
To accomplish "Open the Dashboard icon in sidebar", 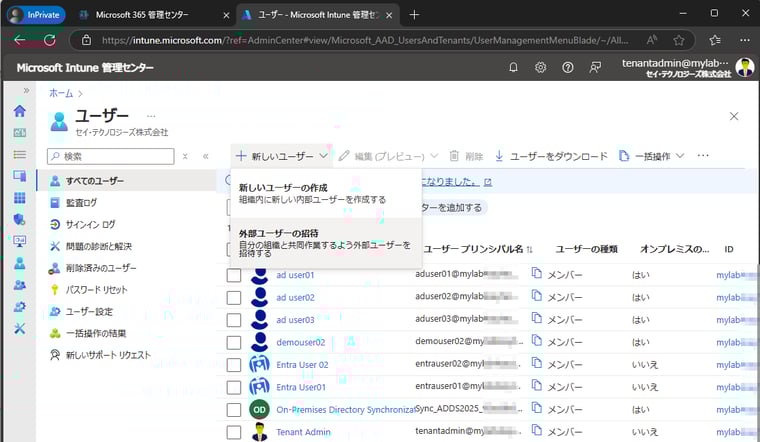I will pyautogui.click(x=19, y=133).
